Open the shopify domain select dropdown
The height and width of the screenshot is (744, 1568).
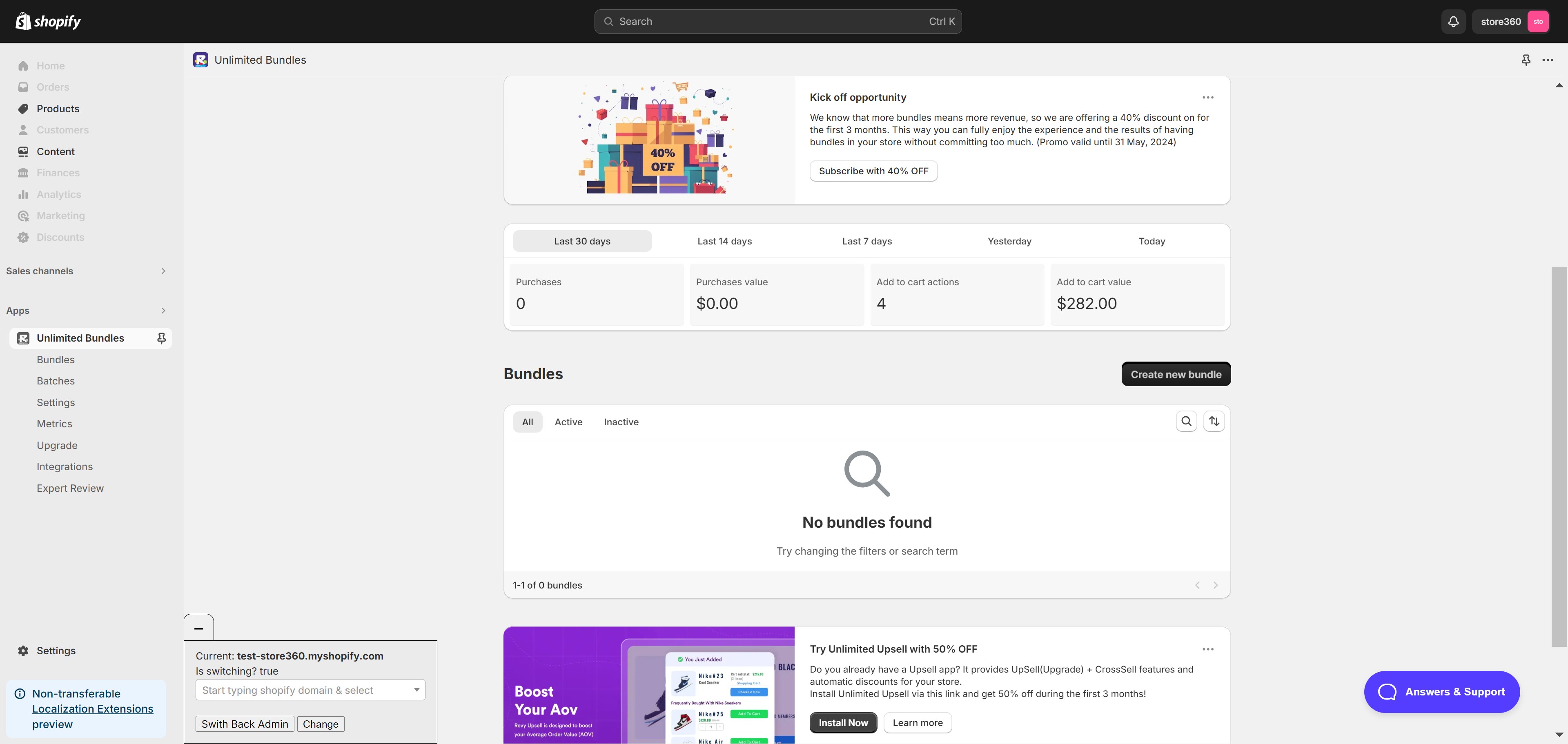point(416,690)
